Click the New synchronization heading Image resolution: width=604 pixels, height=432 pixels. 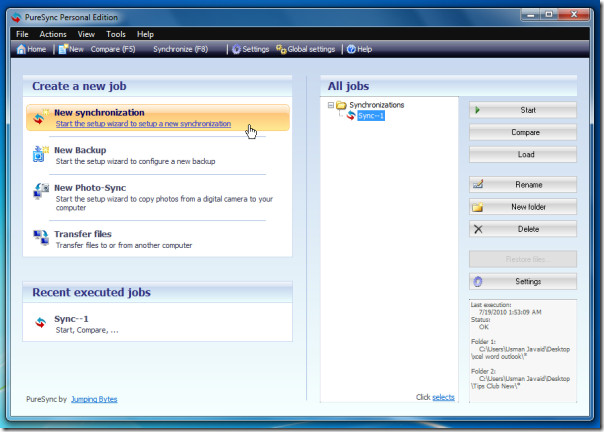click(x=99, y=113)
